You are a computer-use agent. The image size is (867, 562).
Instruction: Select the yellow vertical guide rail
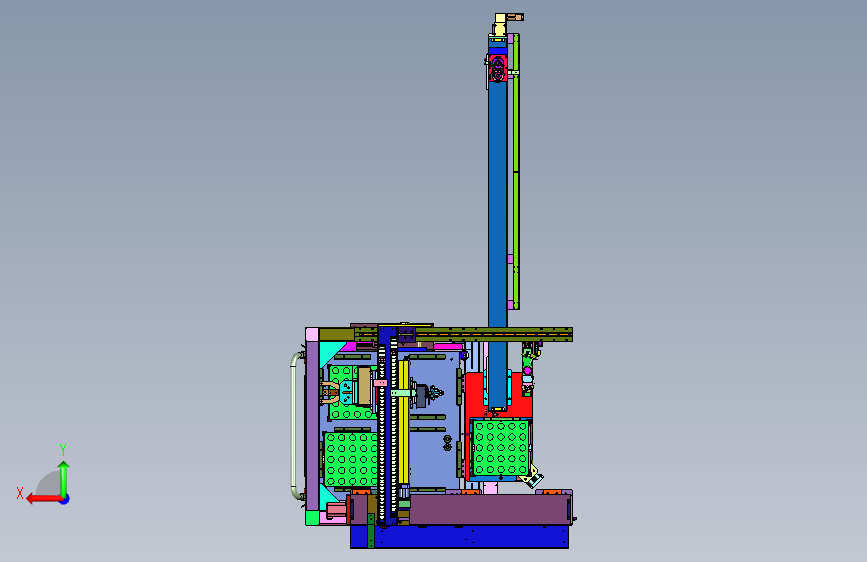coord(404,422)
